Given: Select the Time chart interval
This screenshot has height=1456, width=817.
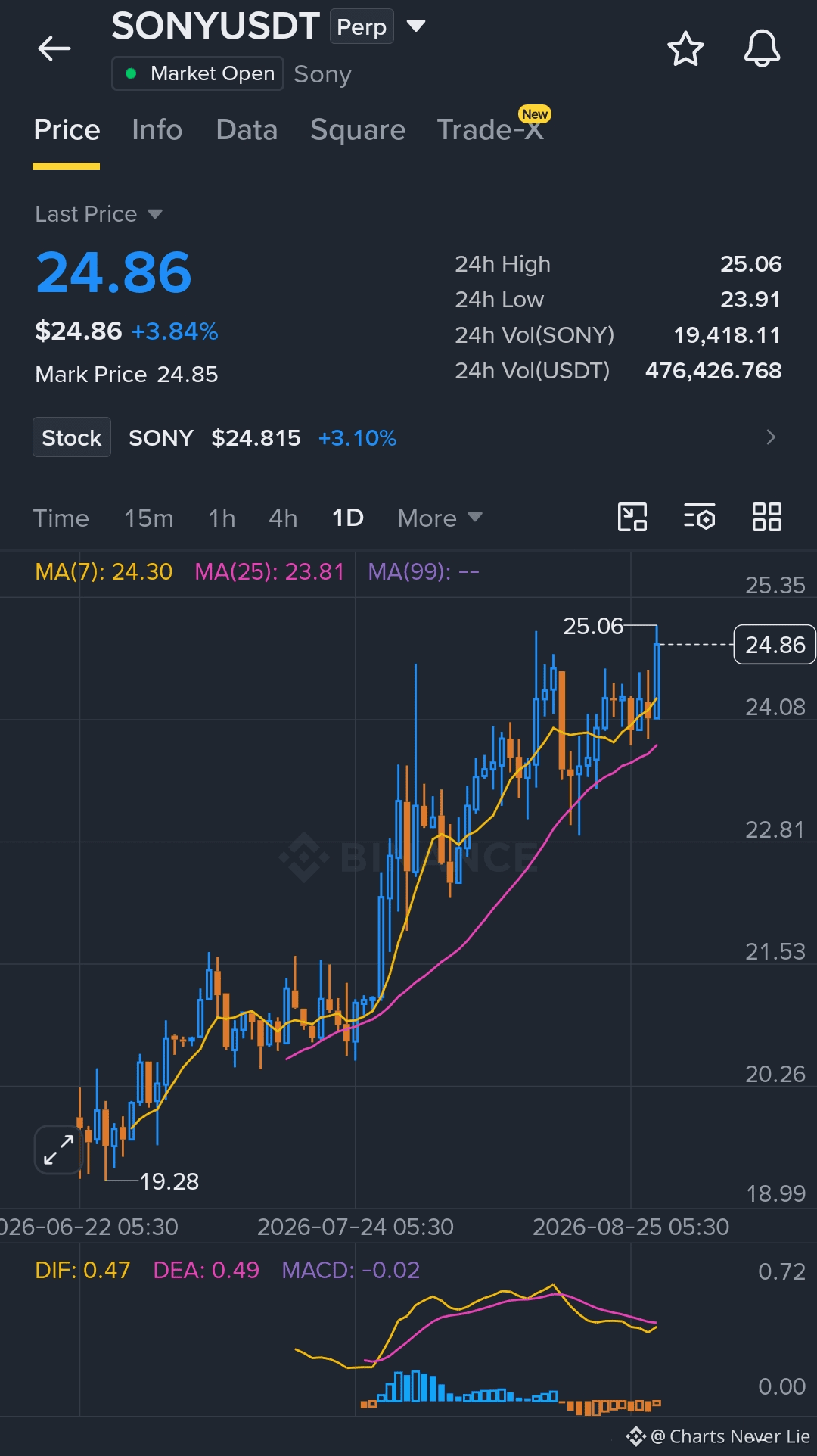Looking at the screenshot, I should pos(61,518).
